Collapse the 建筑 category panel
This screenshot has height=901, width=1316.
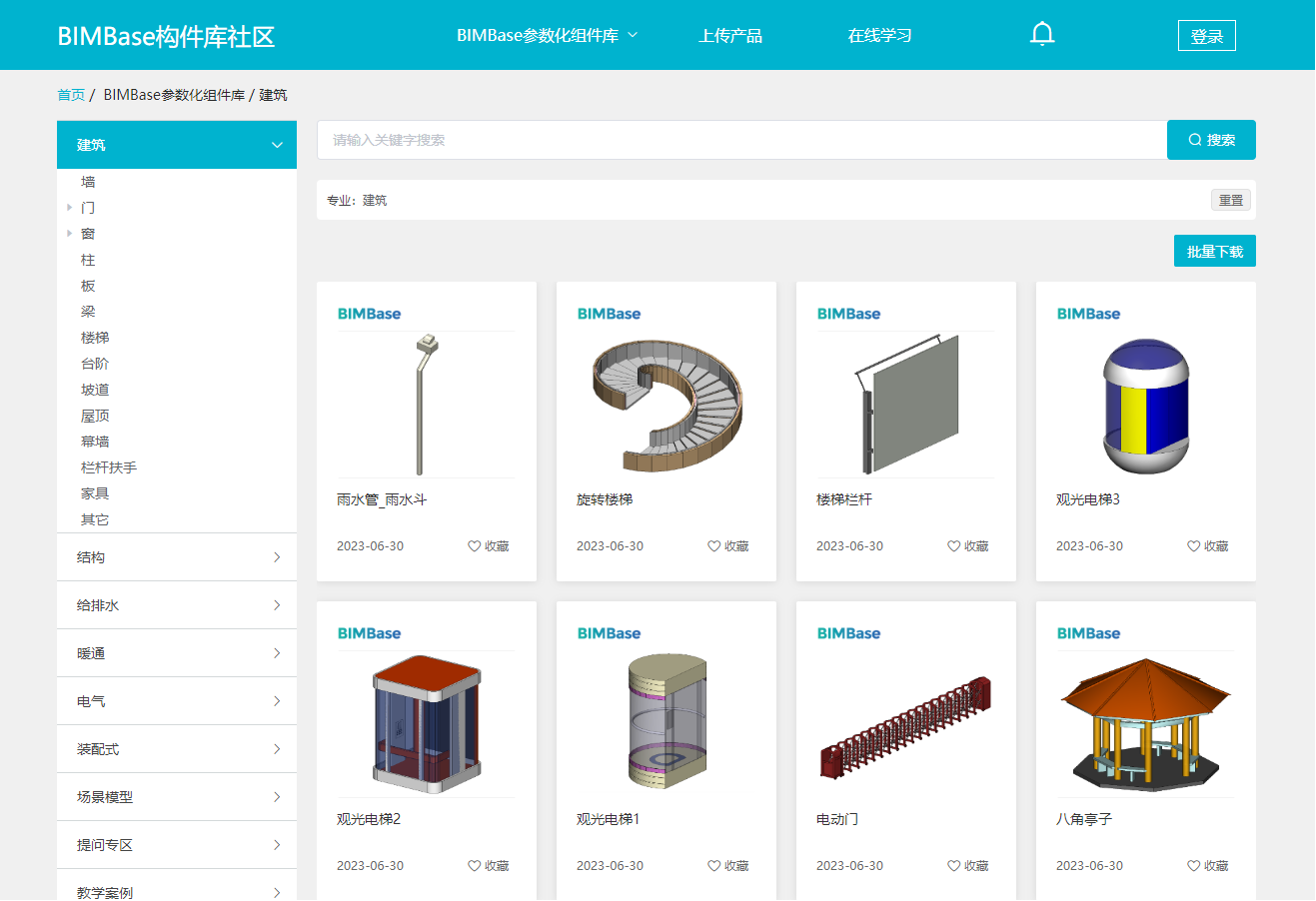(277, 145)
